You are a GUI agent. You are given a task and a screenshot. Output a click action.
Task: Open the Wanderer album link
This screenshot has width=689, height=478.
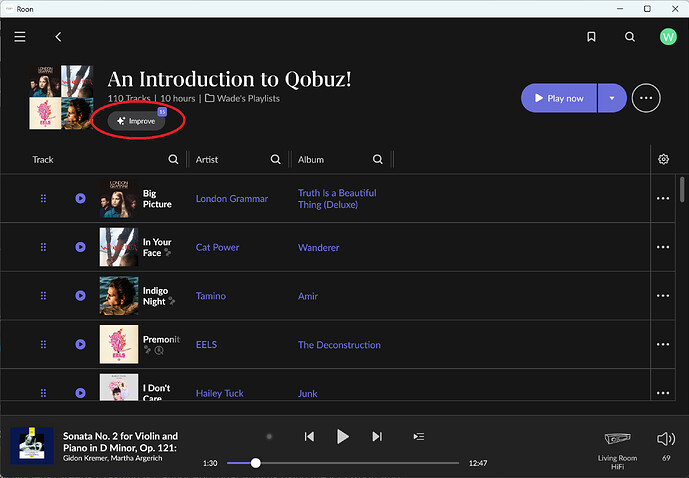click(319, 248)
